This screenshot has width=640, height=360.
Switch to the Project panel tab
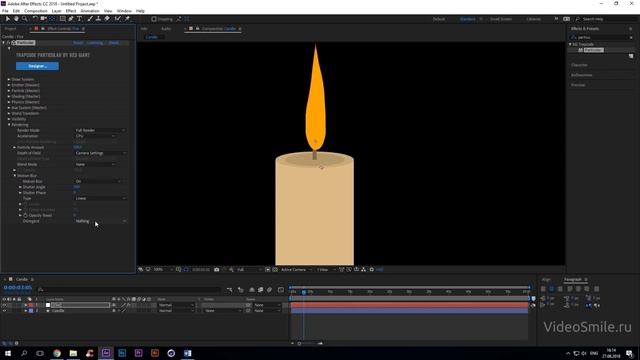pos(11,29)
